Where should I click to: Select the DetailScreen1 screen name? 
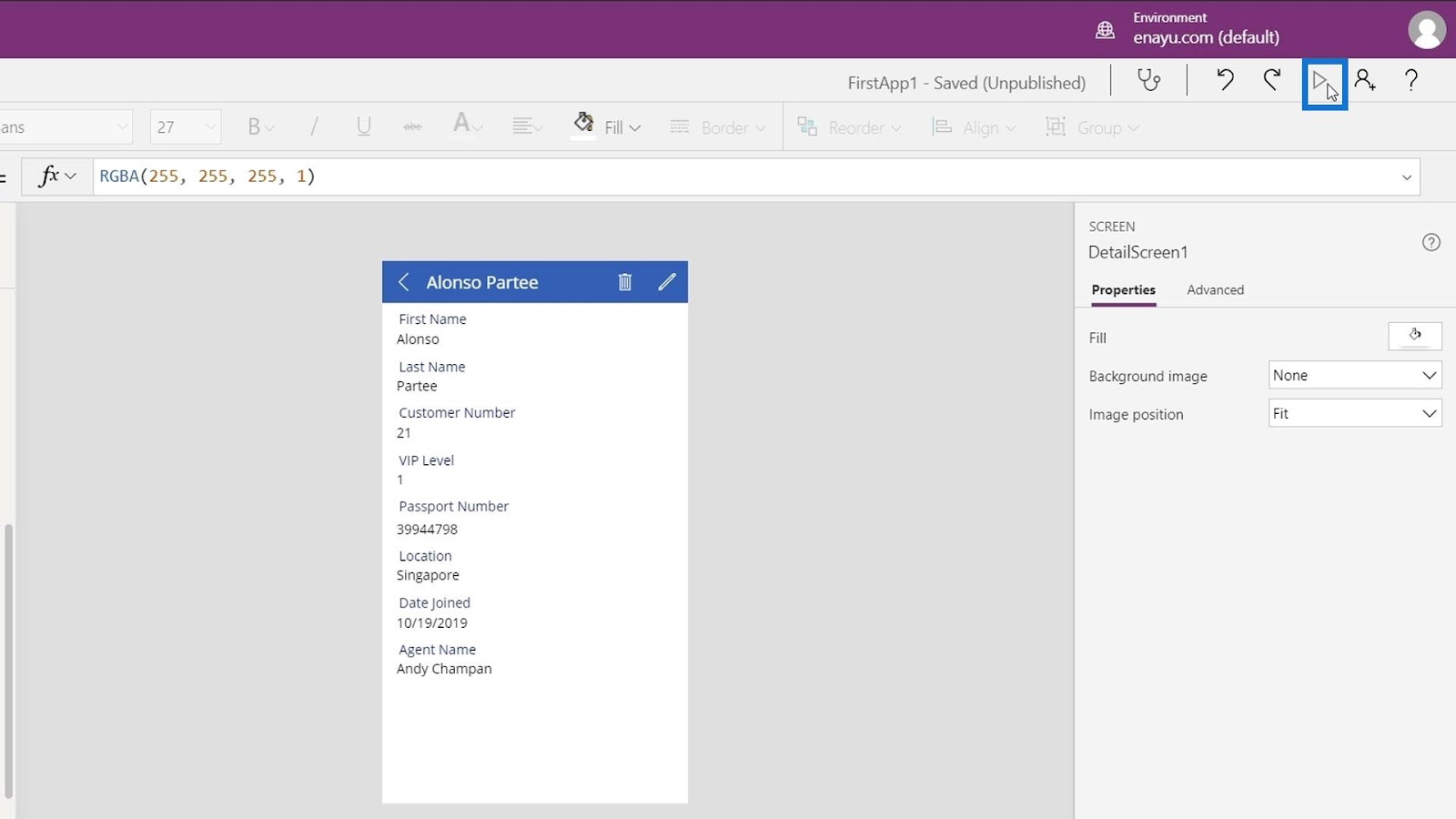coord(1137,252)
